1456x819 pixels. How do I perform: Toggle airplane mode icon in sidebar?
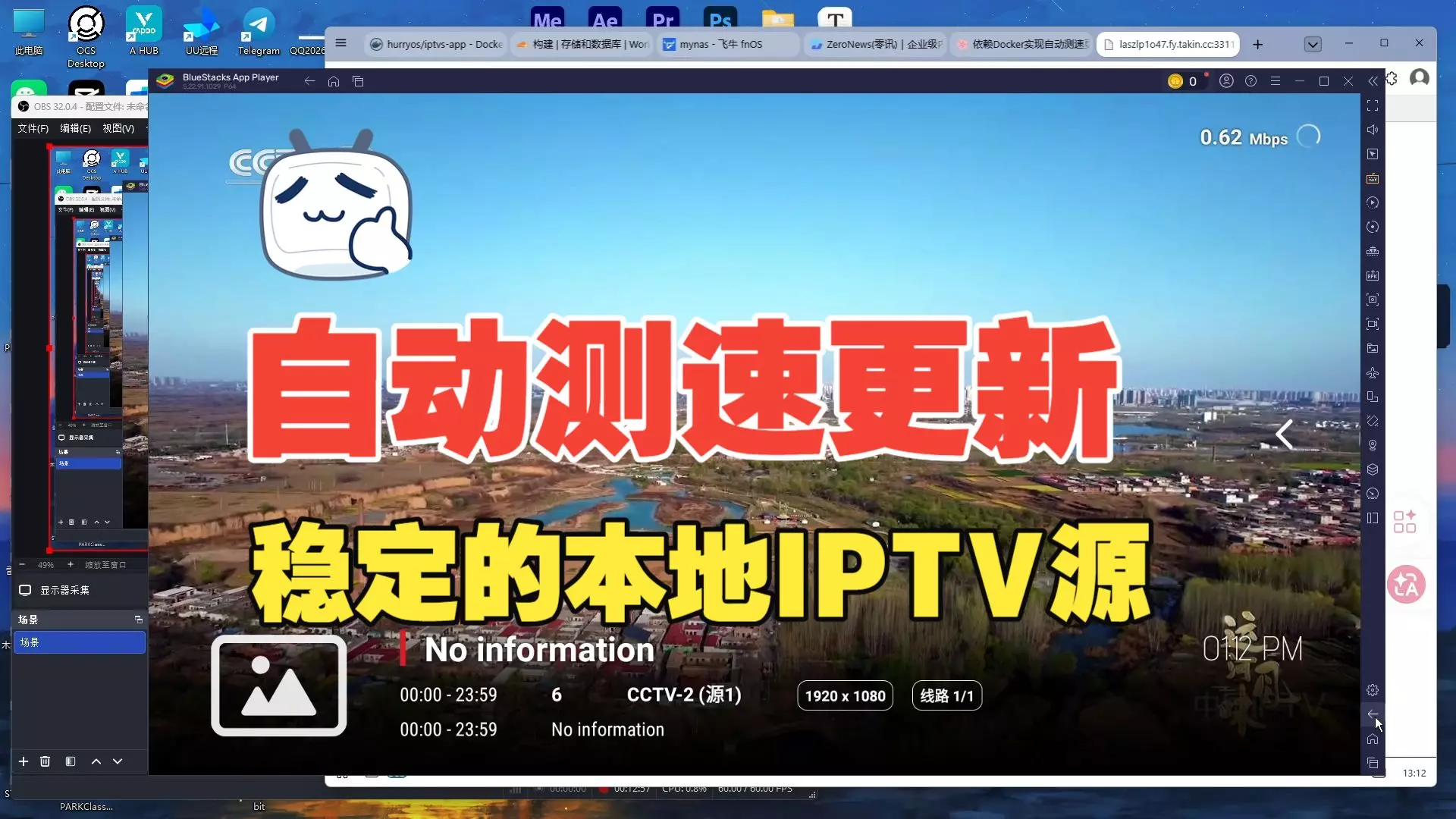(1373, 372)
